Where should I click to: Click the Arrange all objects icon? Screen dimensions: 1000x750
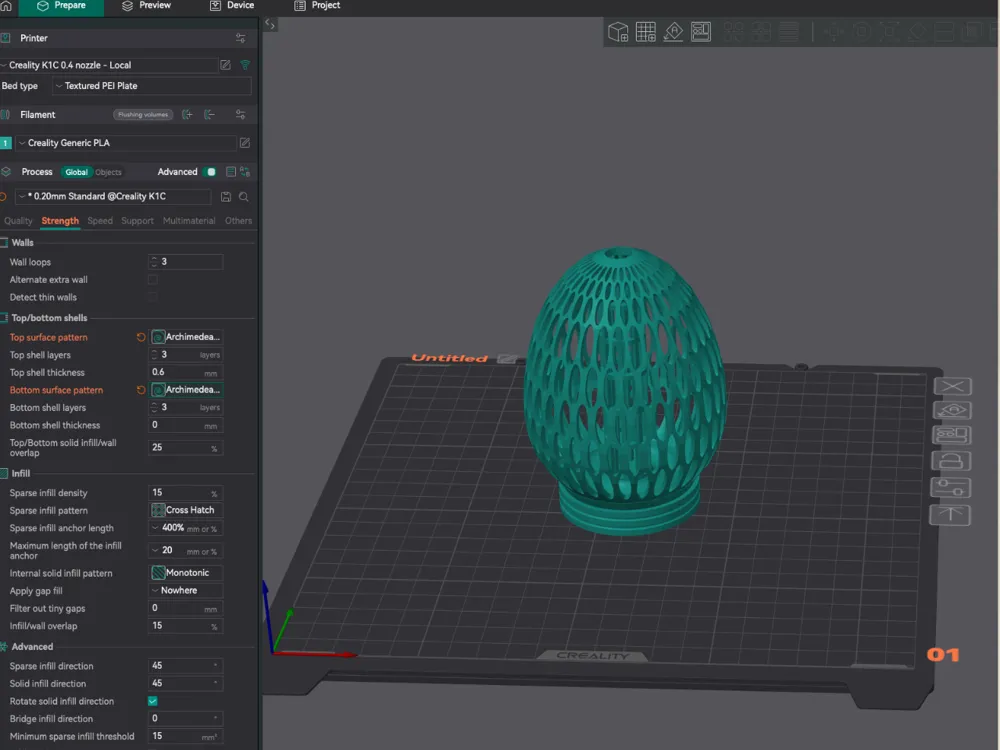point(701,31)
